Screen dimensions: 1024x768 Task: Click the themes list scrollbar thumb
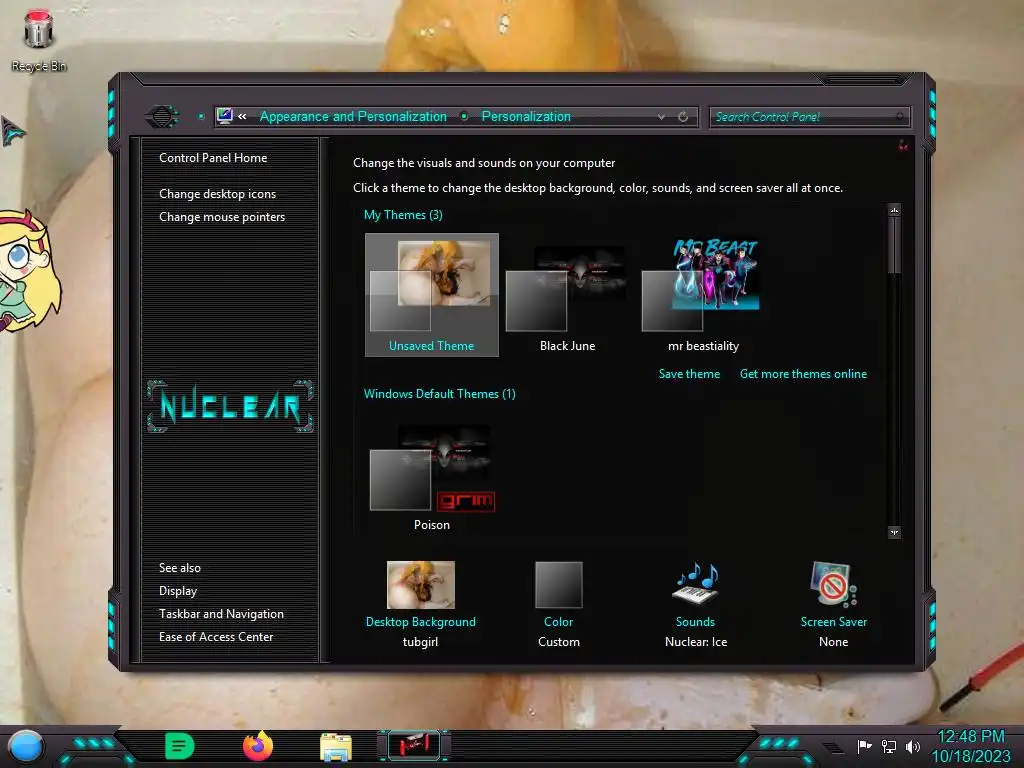tap(894, 246)
